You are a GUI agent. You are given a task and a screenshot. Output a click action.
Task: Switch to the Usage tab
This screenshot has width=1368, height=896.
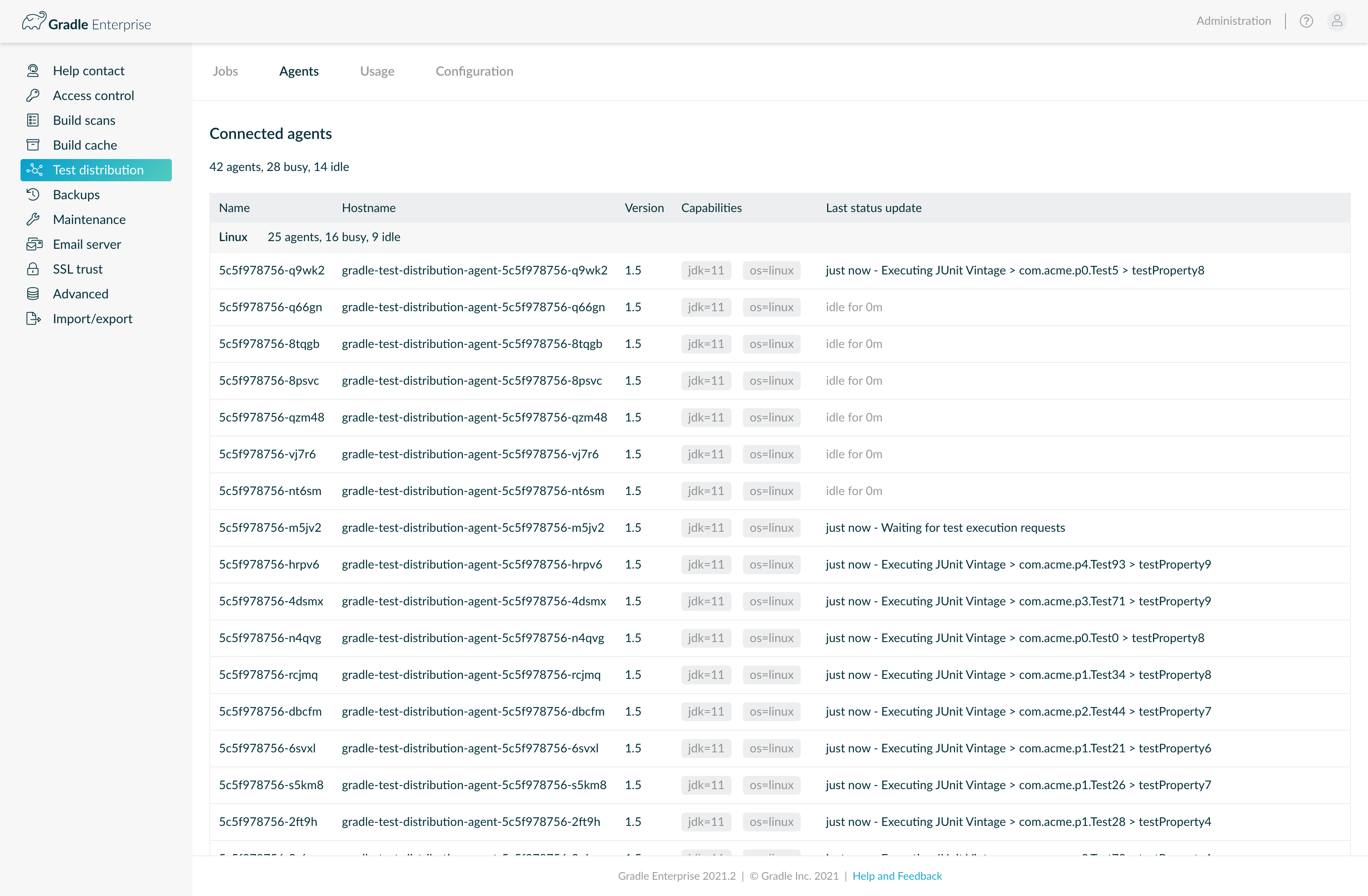click(377, 71)
